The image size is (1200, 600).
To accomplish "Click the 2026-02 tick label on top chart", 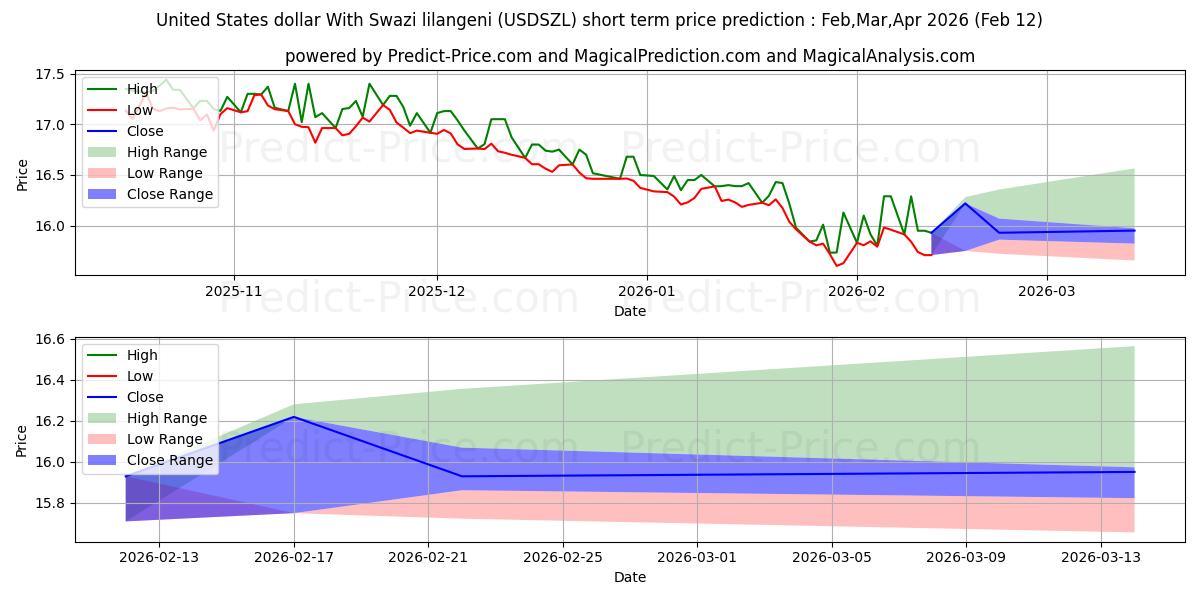I will 859,291.
